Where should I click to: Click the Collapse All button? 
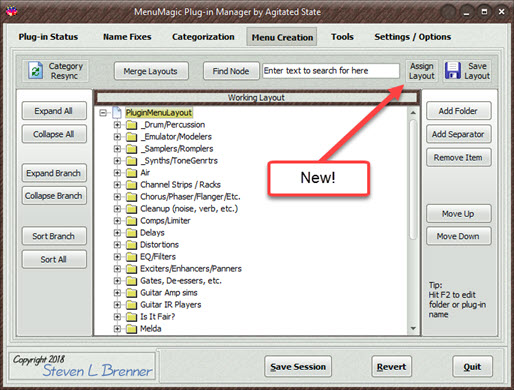(x=54, y=134)
